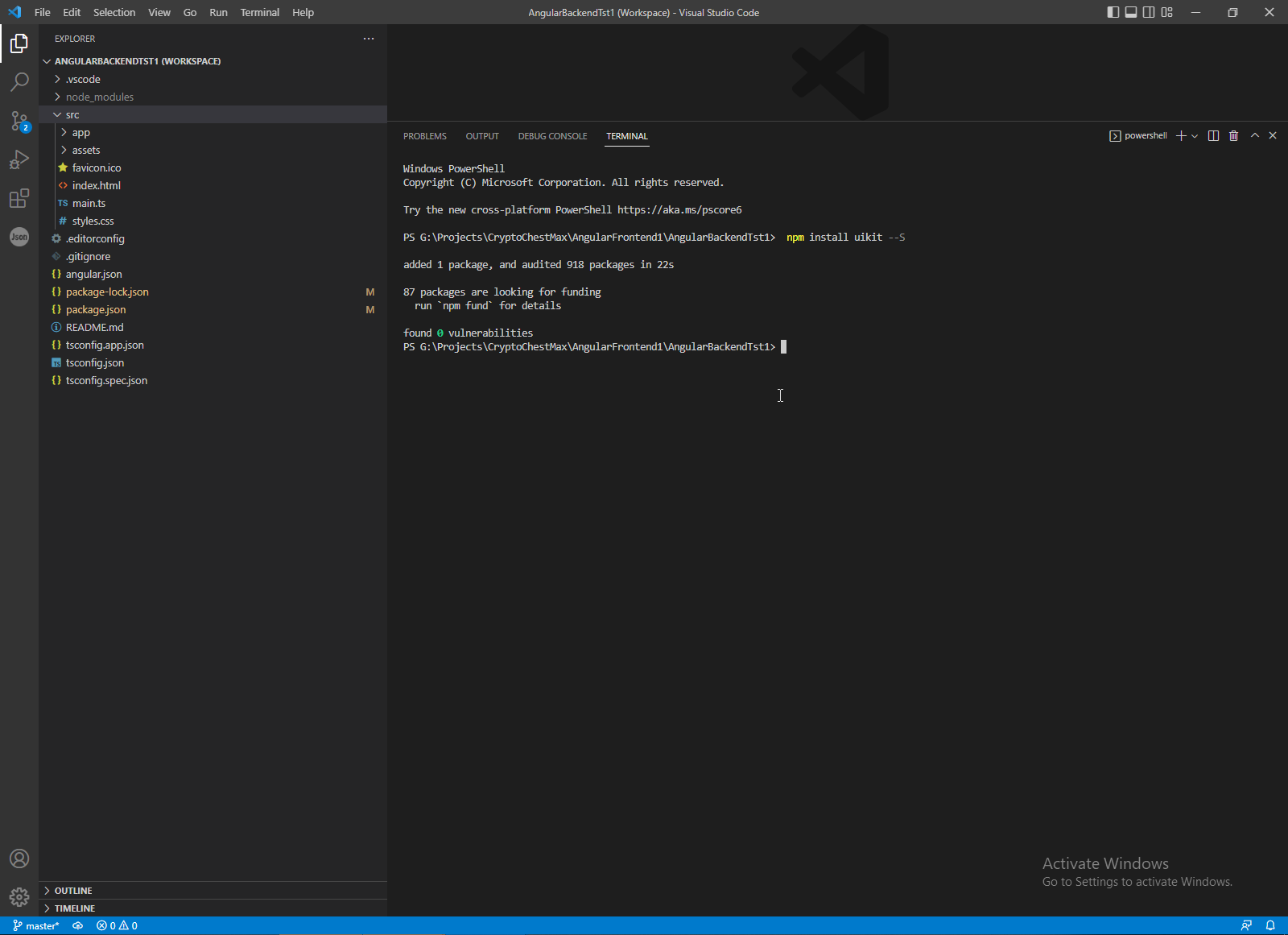This screenshot has height=935, width=1288.
Task: Open notifications bell in status bar
Action: [1270, 926]
